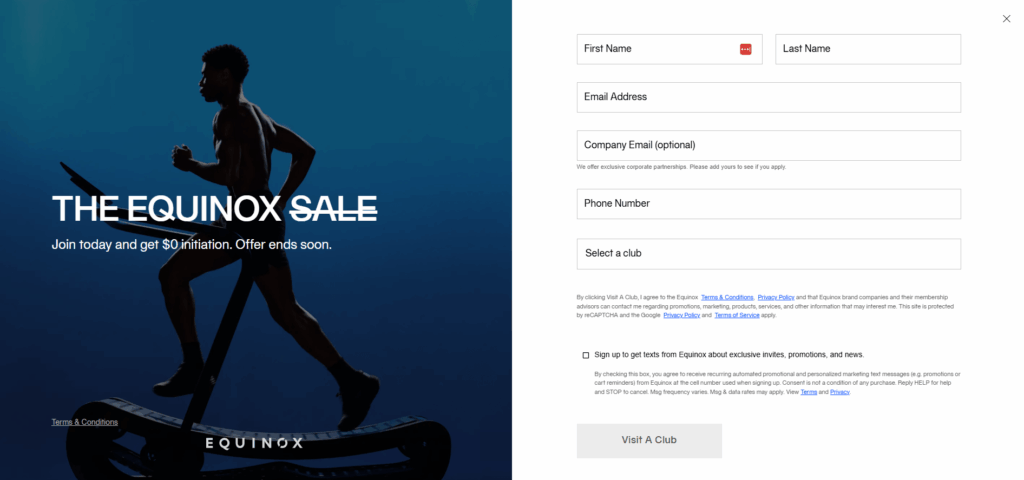Click the Phone Number input
This screenshot has width=1024, height=480.
769,204
